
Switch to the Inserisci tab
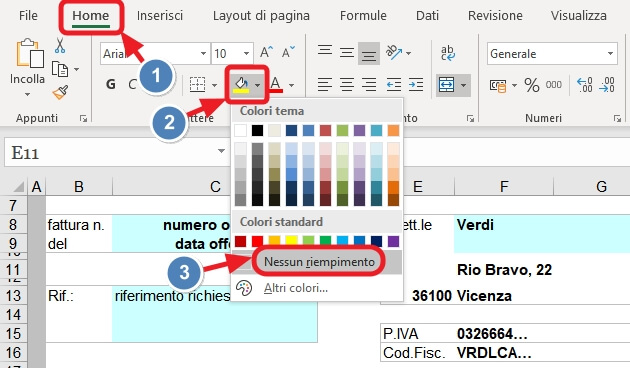point(160,16)
